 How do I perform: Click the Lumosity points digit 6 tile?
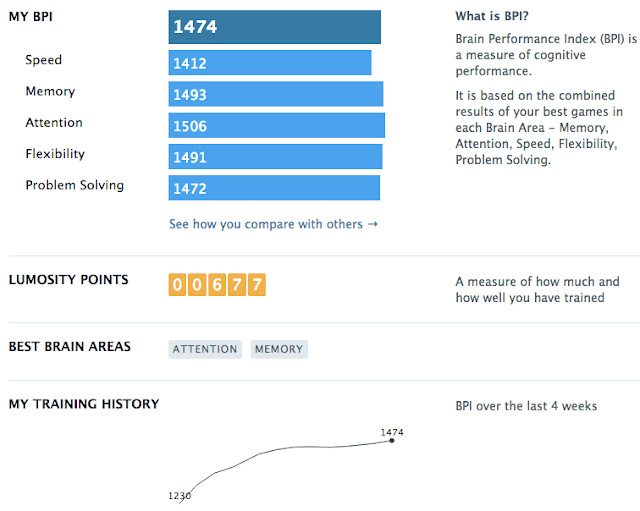(217, 284)
